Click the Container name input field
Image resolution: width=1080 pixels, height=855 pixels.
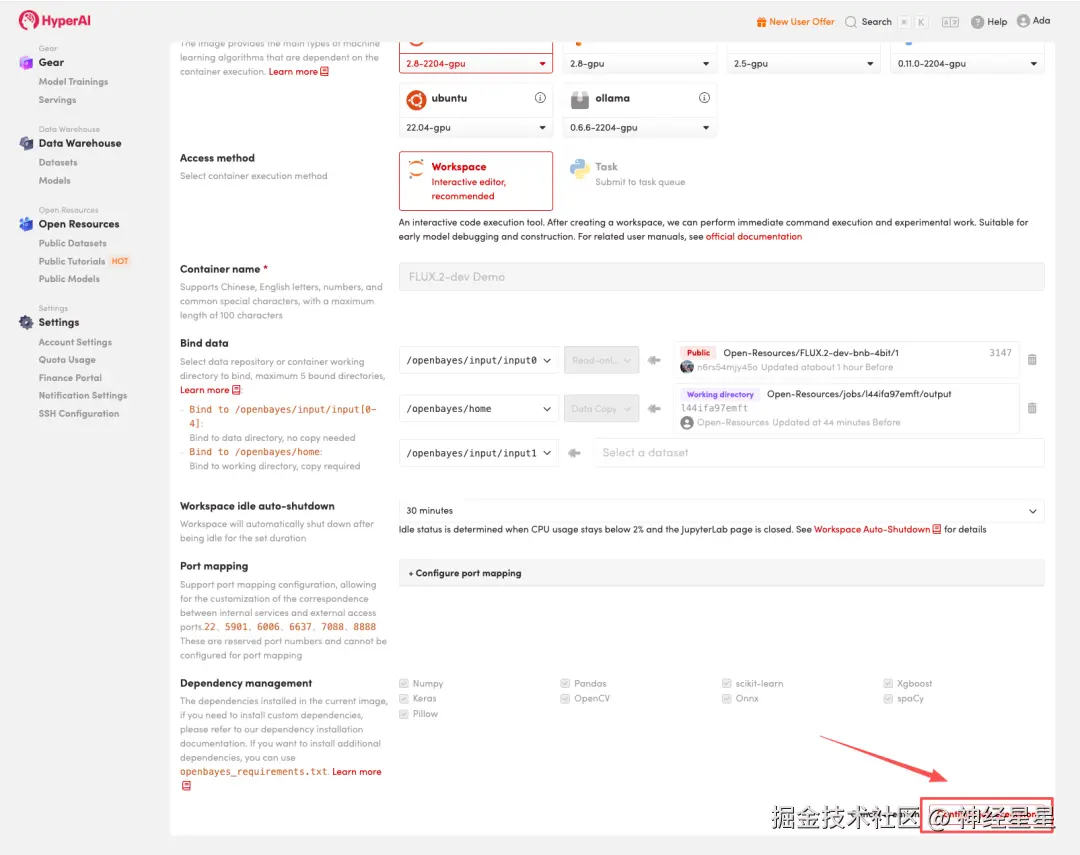point(721,277)
